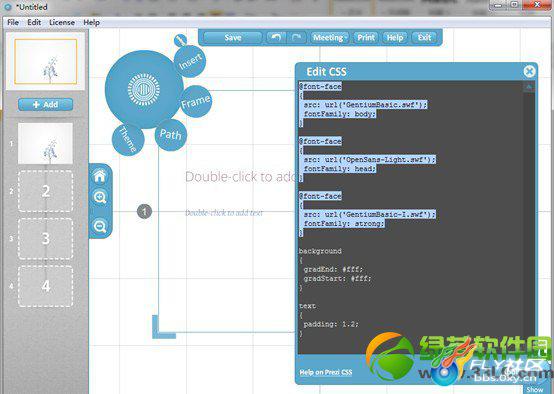Select the pencil bubble above Insert

pyautogui.click(x=181, y=40)
